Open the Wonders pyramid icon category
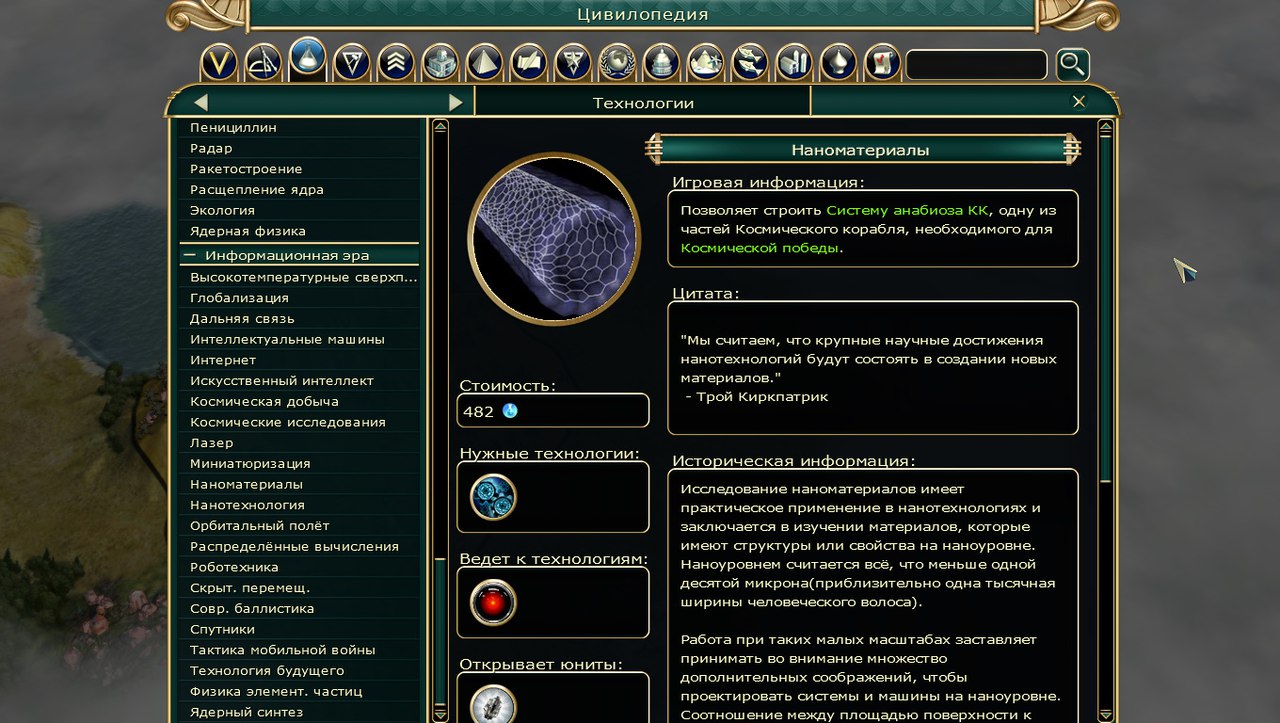 coord(484,63)
